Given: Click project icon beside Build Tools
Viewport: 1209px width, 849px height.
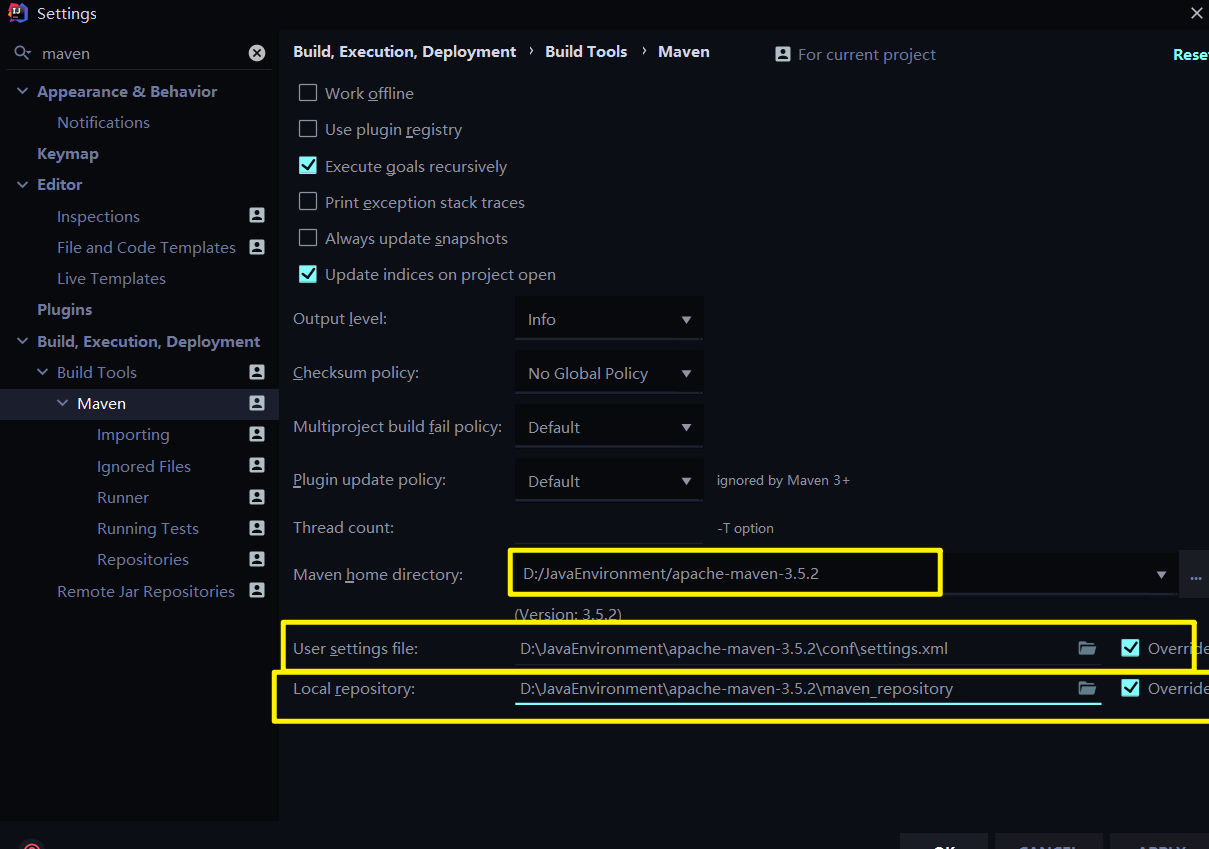Looking at the screenshot, I should click(257, 372).
